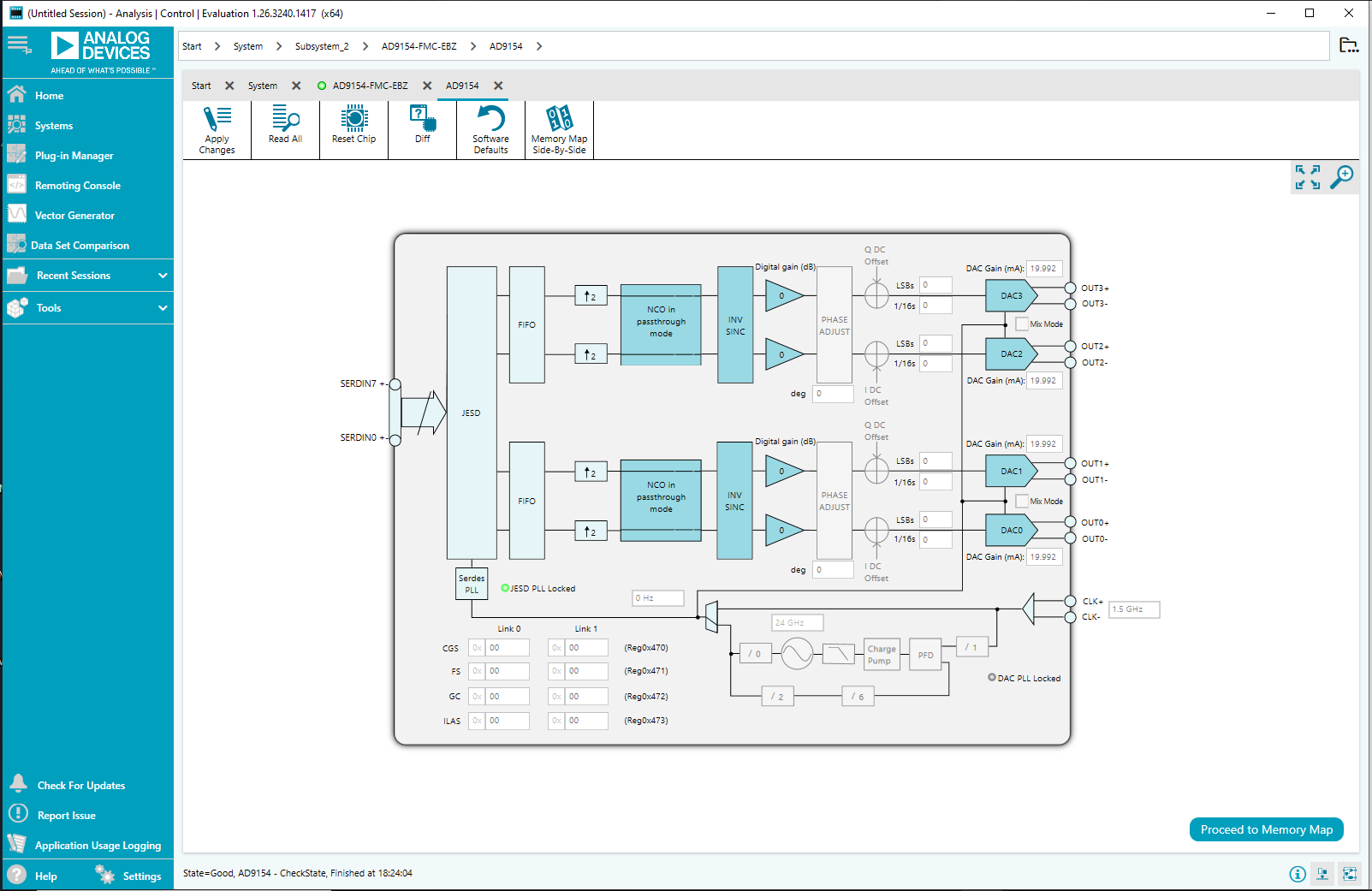Open Memory Map Side-By-Side view
1372x891 pixels.
(559, 129)
